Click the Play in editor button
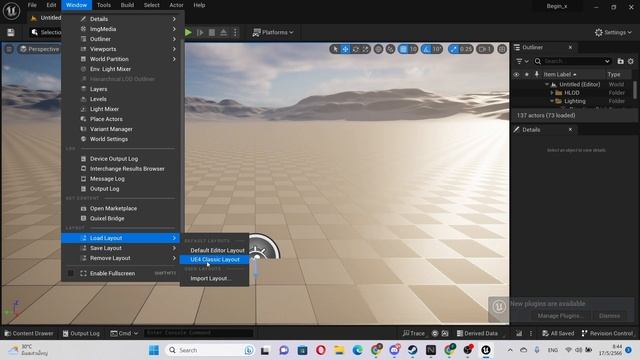The image size is (640, 360). [x=188, y=32]
